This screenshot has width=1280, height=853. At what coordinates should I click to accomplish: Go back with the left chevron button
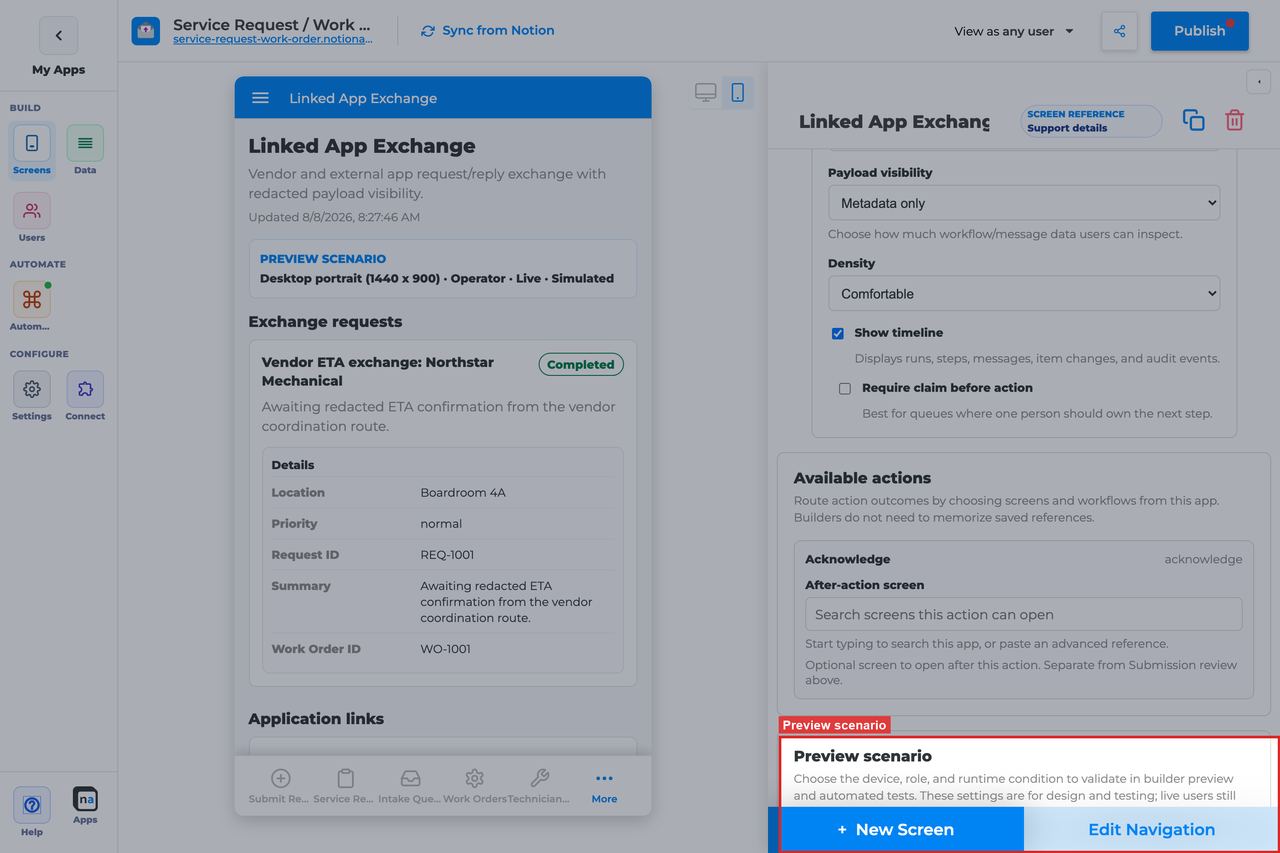coord(58,35)
